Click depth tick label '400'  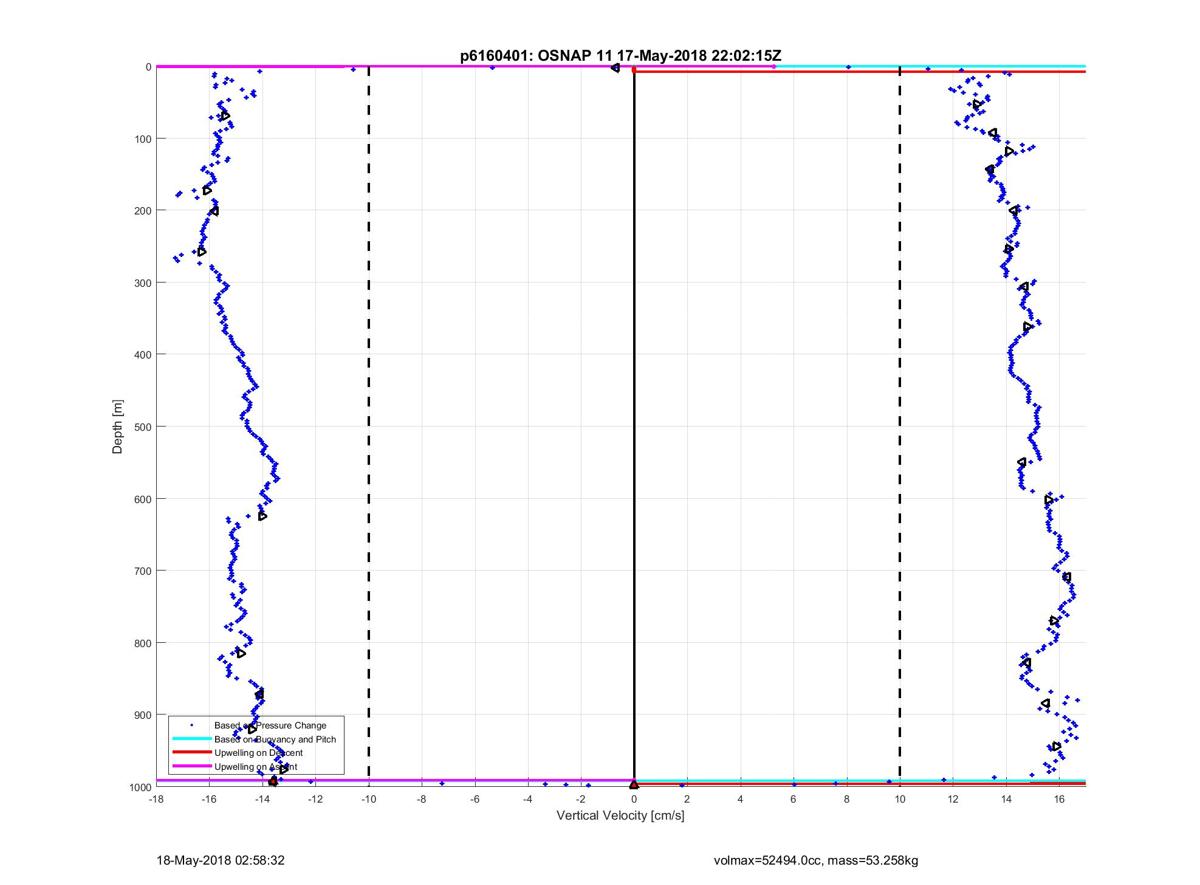tap(141, 355)
